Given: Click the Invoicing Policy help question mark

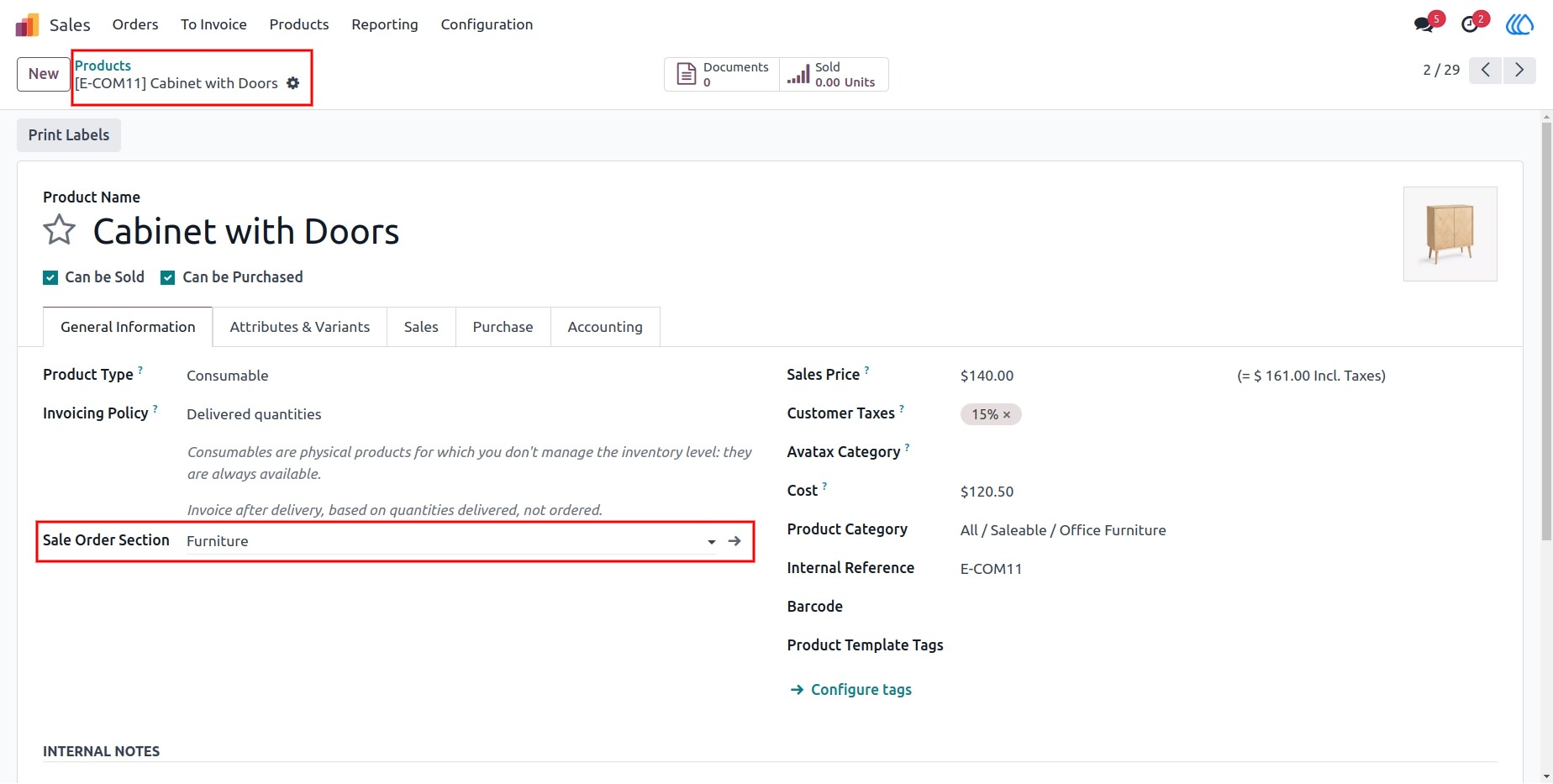Looking at the screenshot, I should pyautogui.click(x=155, y=408).
